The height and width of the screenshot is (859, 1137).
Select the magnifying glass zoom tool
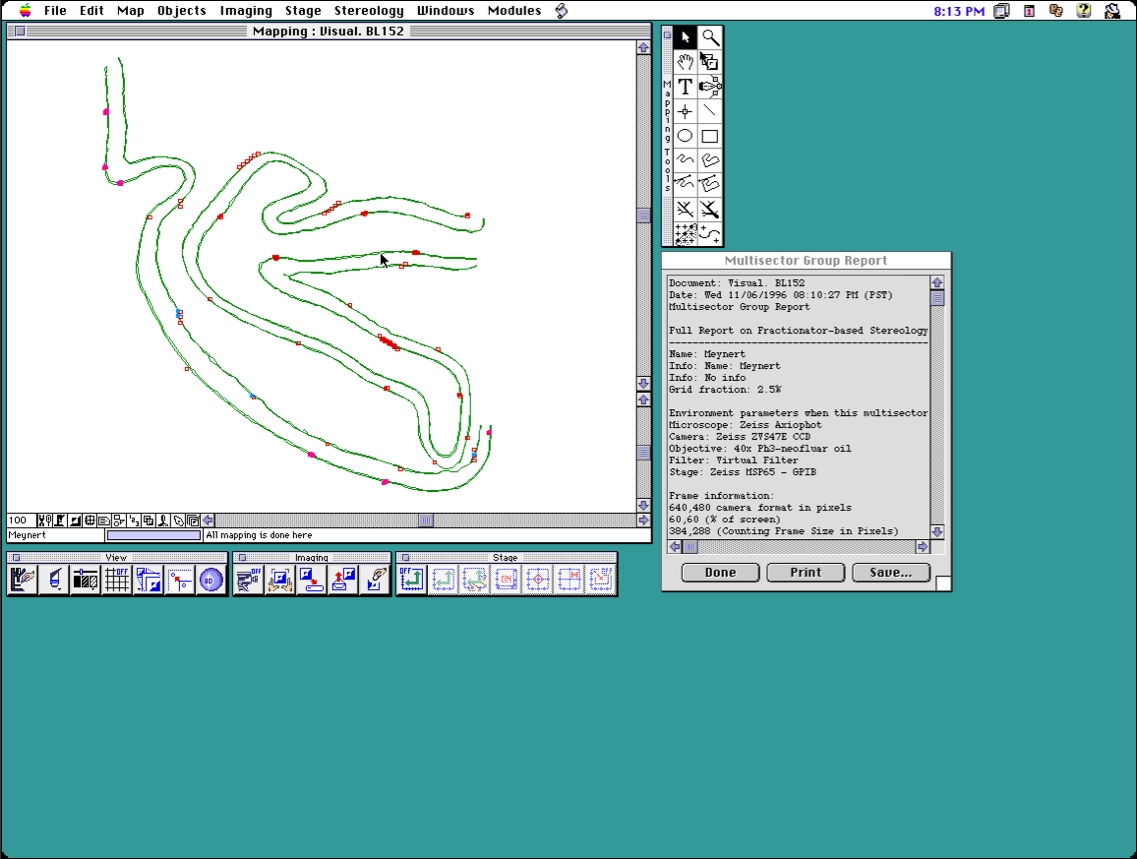(x=710, y=38)
